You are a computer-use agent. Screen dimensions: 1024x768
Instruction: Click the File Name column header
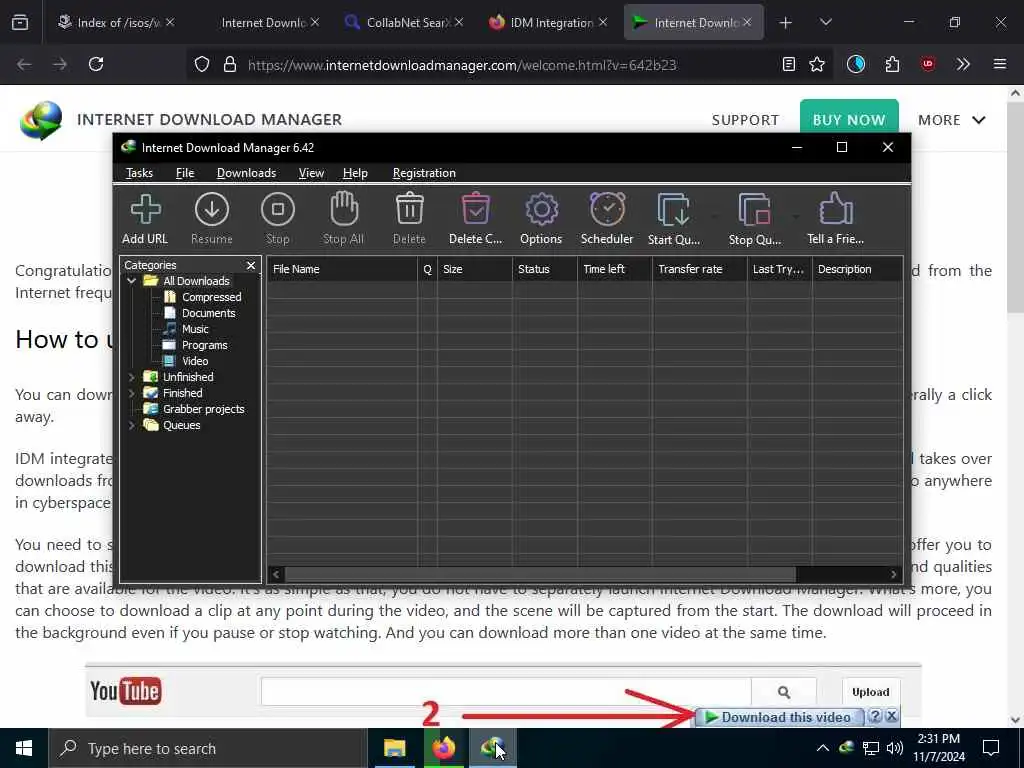(x=342, y=269)
